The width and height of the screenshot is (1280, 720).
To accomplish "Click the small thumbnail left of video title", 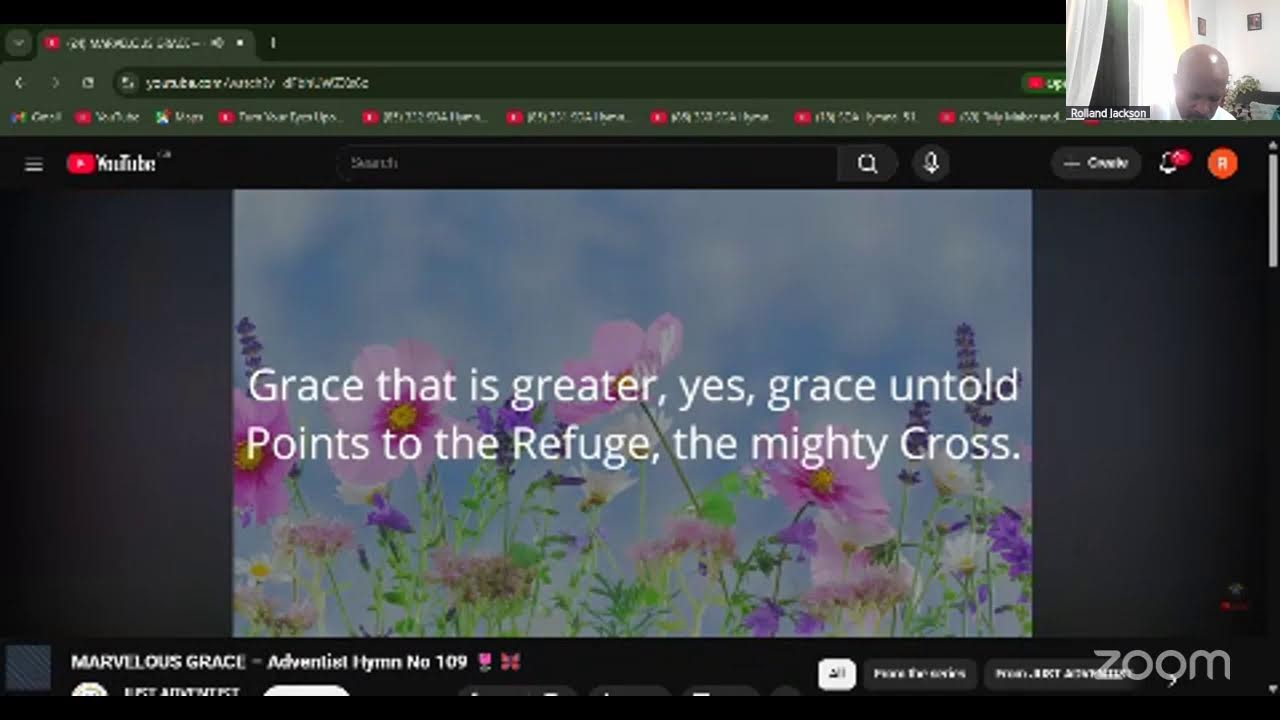I will click(x=27, y=668).
